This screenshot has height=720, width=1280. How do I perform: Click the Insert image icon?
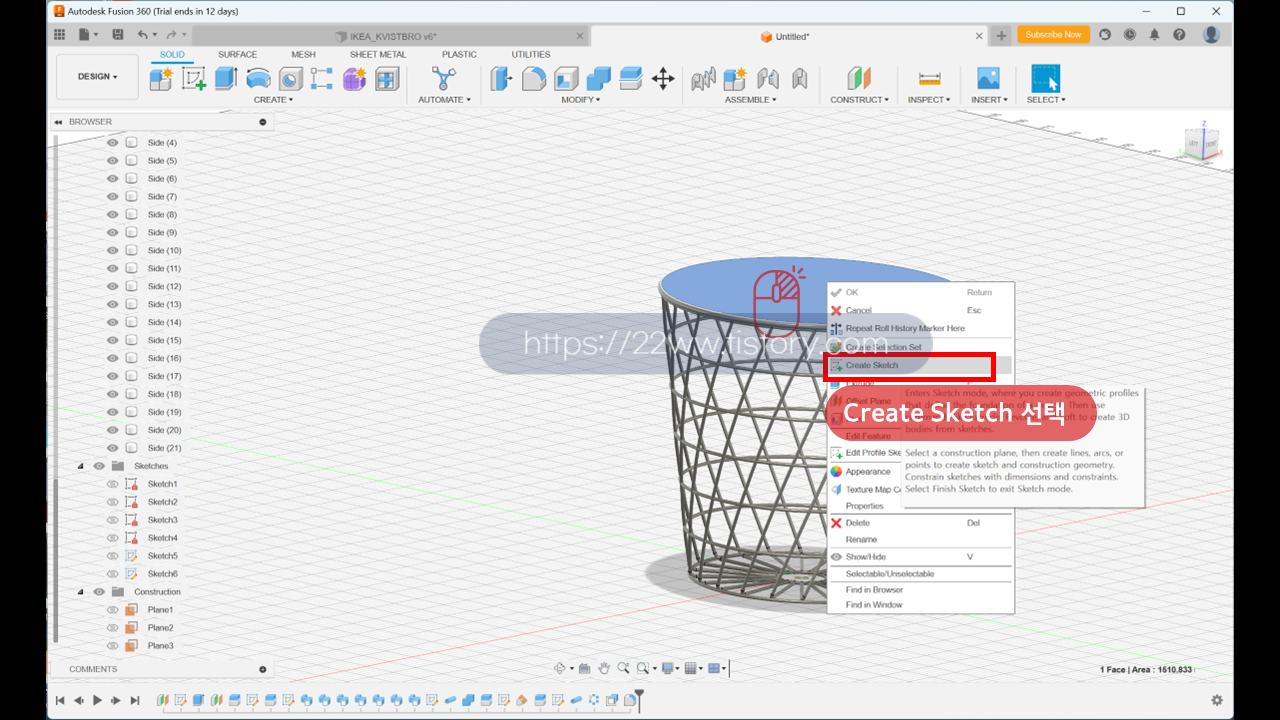click(x=988, y=78)
